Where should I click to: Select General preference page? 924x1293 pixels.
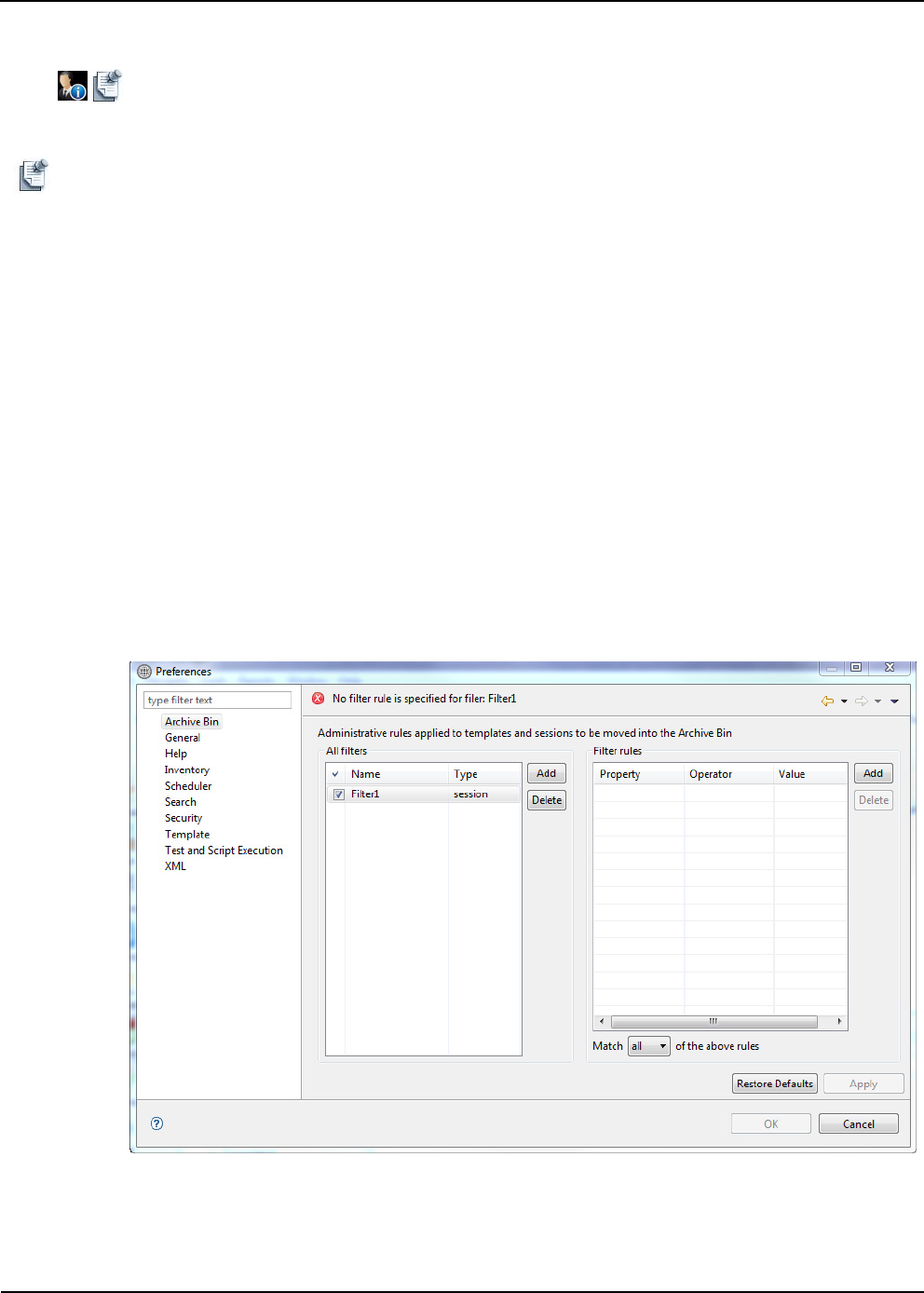pyautogui.click(x=183, y=738)
